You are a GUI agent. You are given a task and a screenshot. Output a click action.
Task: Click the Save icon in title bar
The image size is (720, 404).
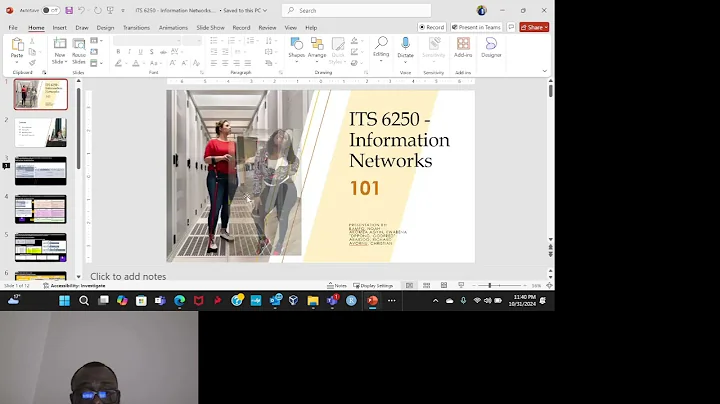pos(69,10)
